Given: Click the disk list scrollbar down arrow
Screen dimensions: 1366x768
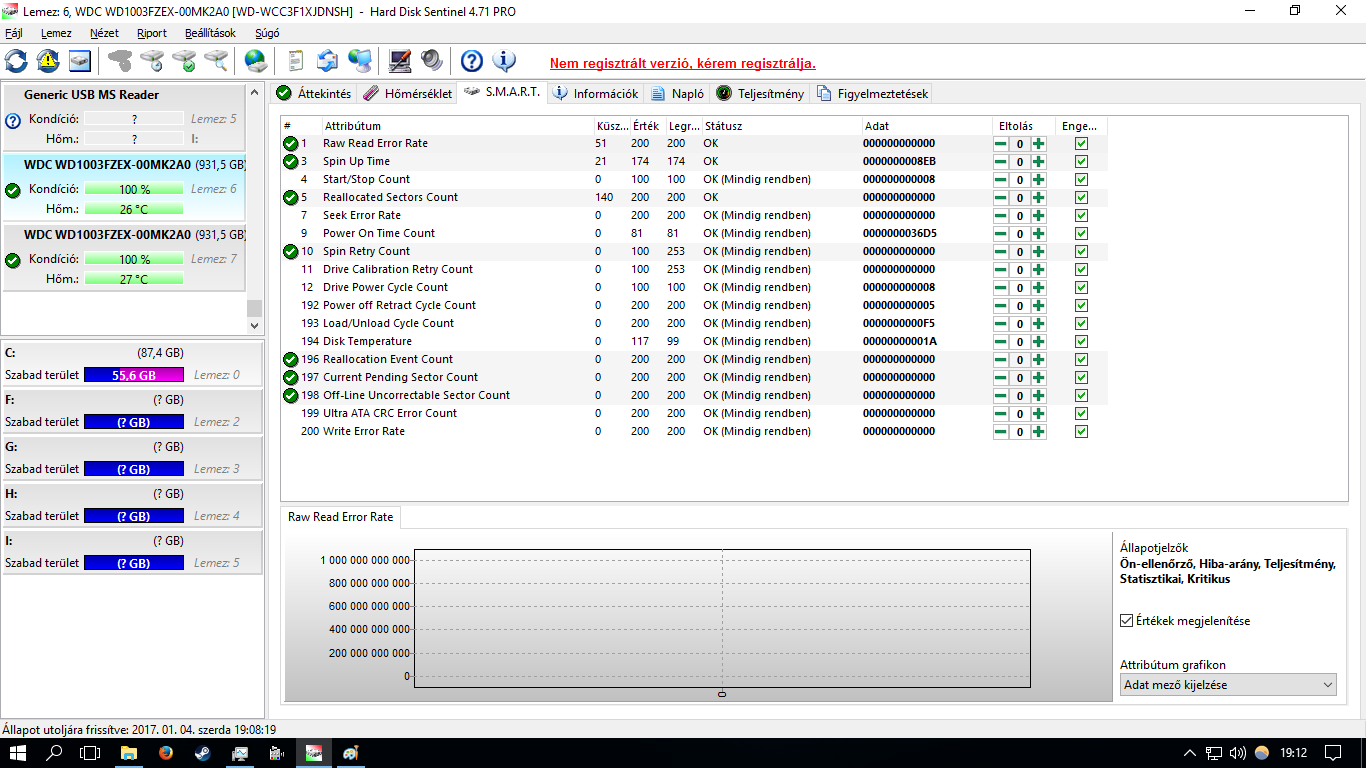Looking at the screenshot, I should pos(254,326).
